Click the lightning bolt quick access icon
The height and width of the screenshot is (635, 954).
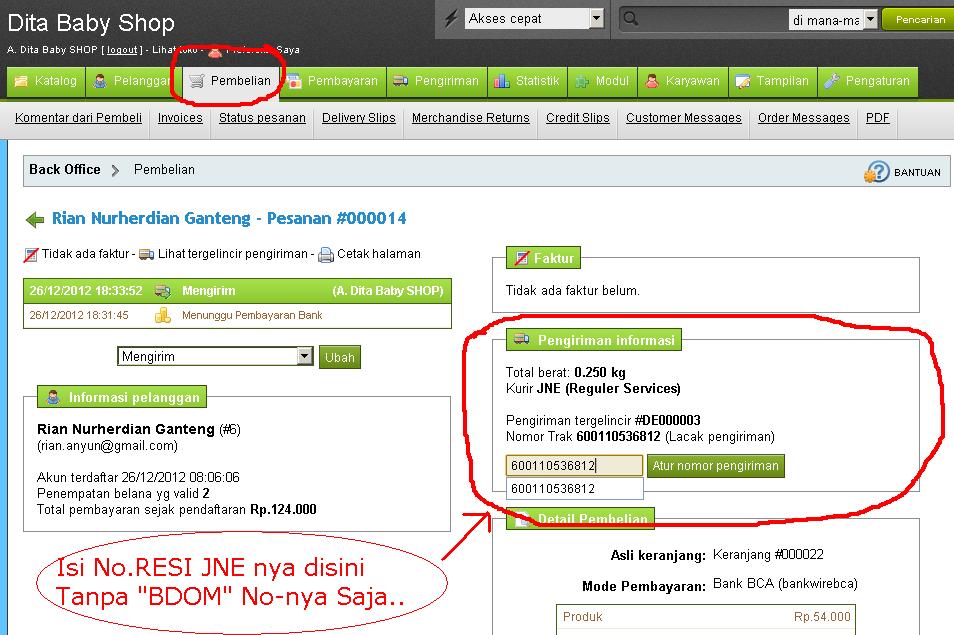451,19
